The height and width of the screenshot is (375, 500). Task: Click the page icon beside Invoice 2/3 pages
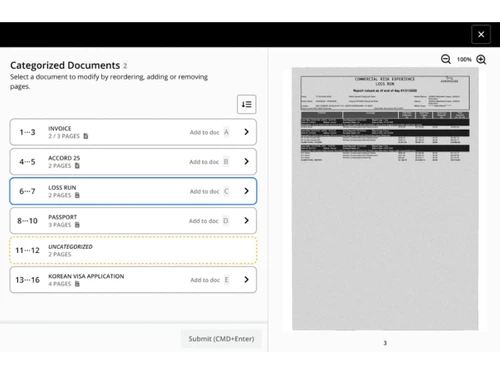click(86, 136)
